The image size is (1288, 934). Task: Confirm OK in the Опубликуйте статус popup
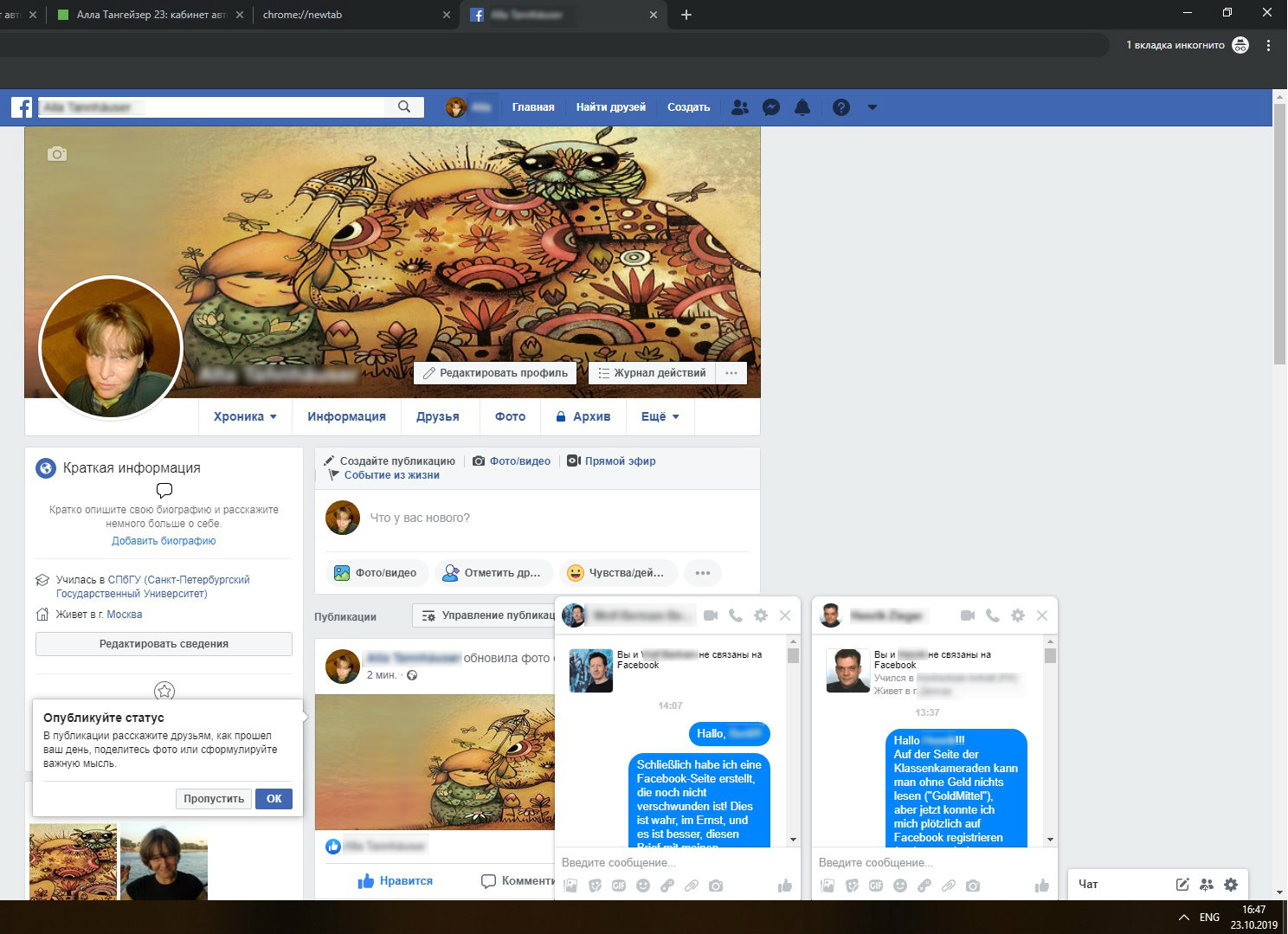[x=274, y=799]
